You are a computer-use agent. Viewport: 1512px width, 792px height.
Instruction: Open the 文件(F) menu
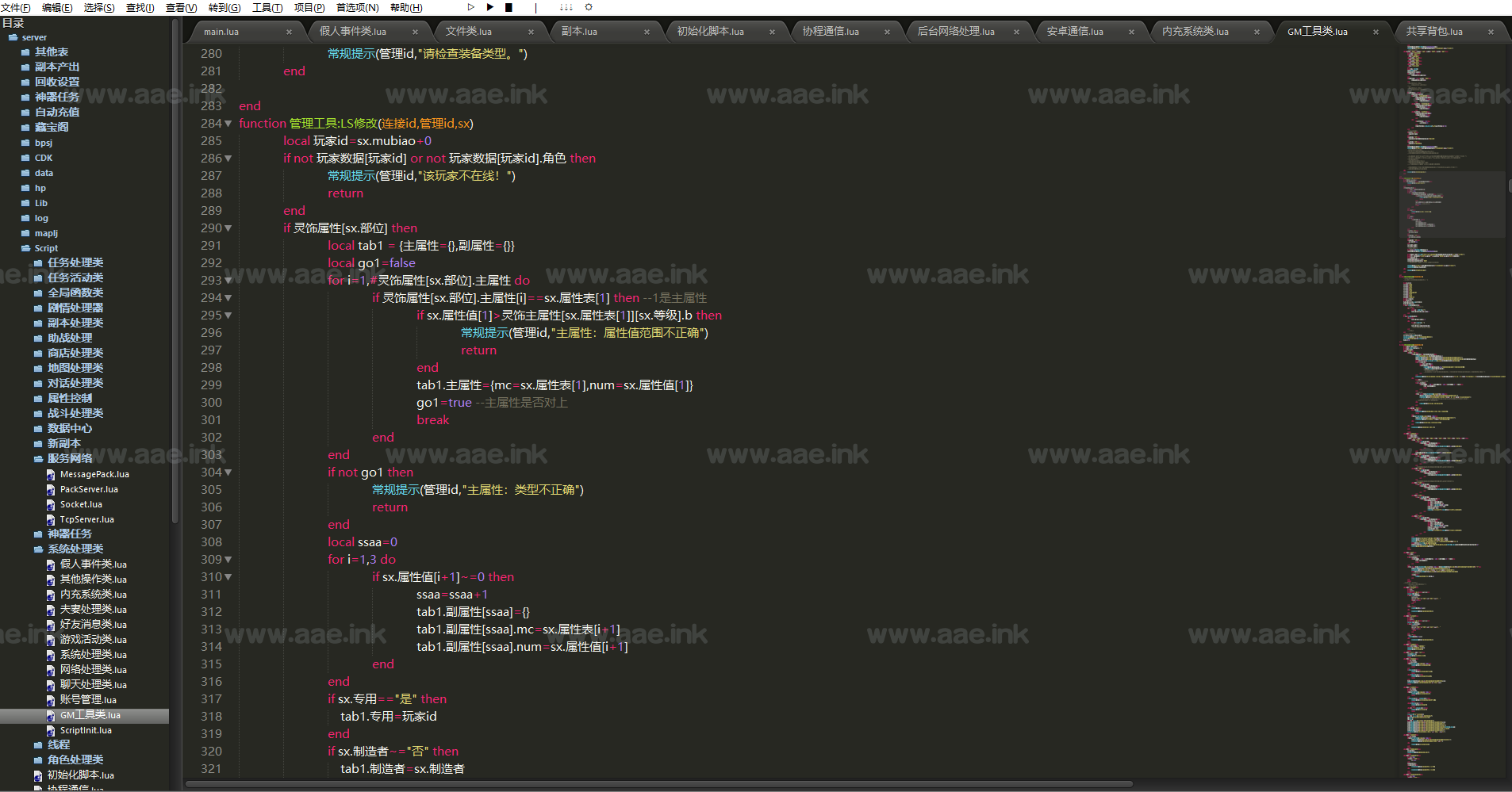coord(16,7)
